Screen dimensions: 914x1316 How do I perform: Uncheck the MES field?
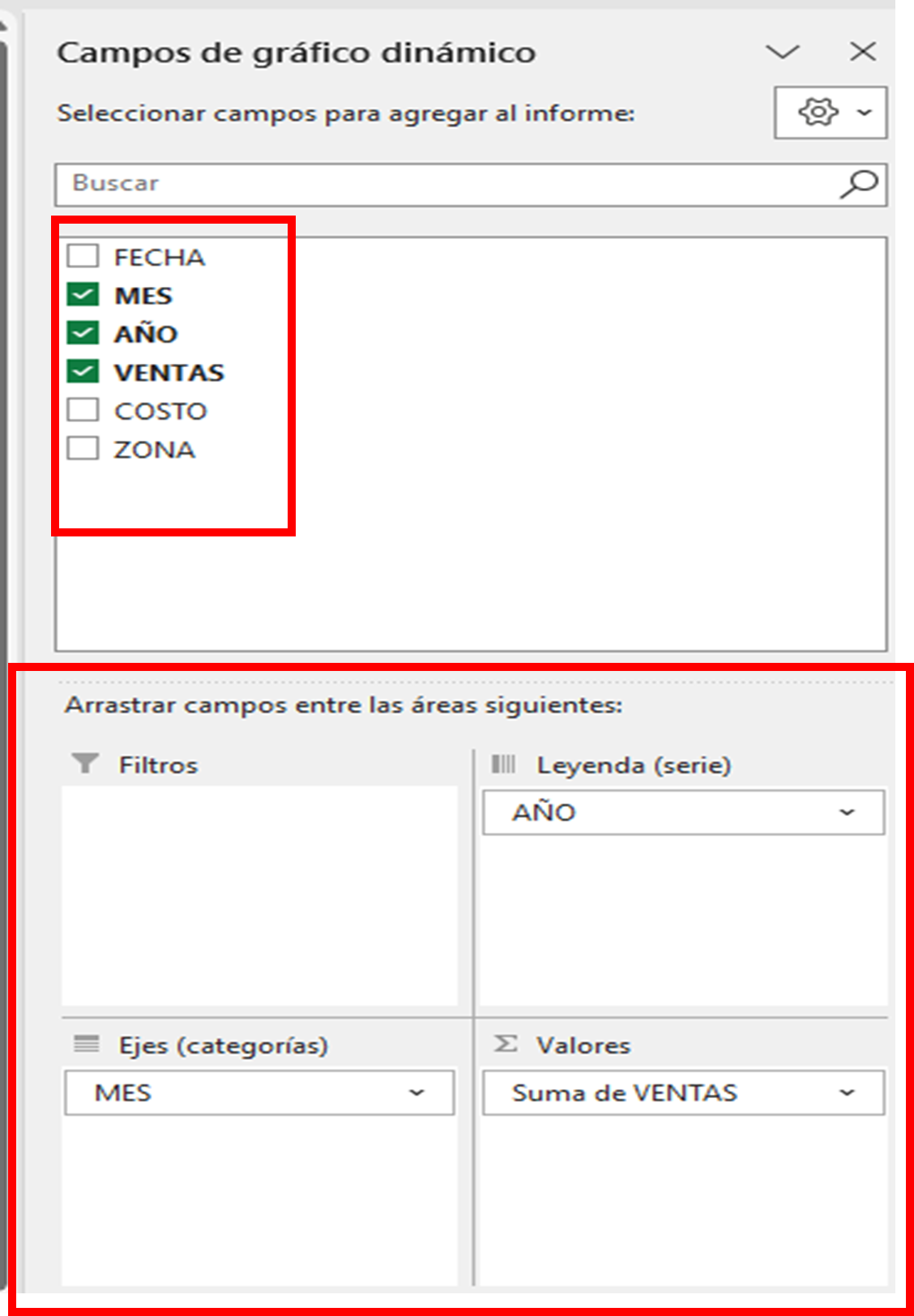[83, 295]
